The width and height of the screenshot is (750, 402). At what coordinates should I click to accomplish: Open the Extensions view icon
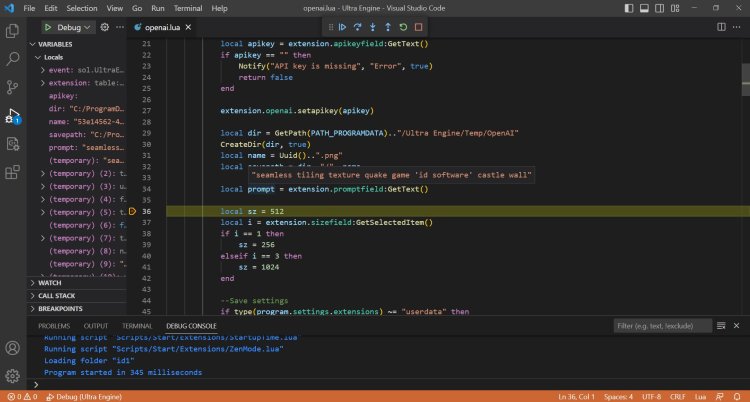tap(13, 172)
